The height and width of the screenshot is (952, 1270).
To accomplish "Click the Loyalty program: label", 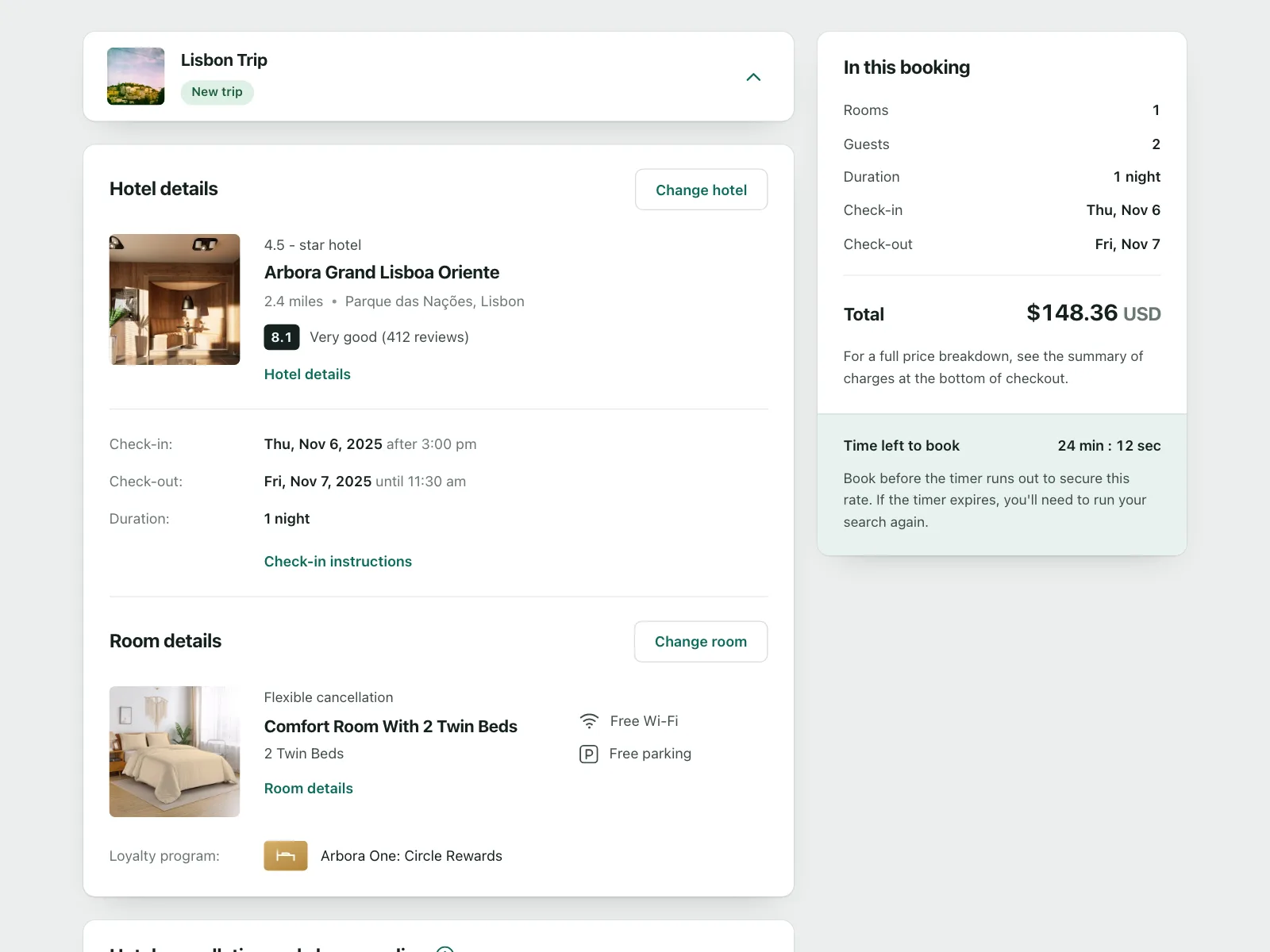I will click(x=164, y=856).
